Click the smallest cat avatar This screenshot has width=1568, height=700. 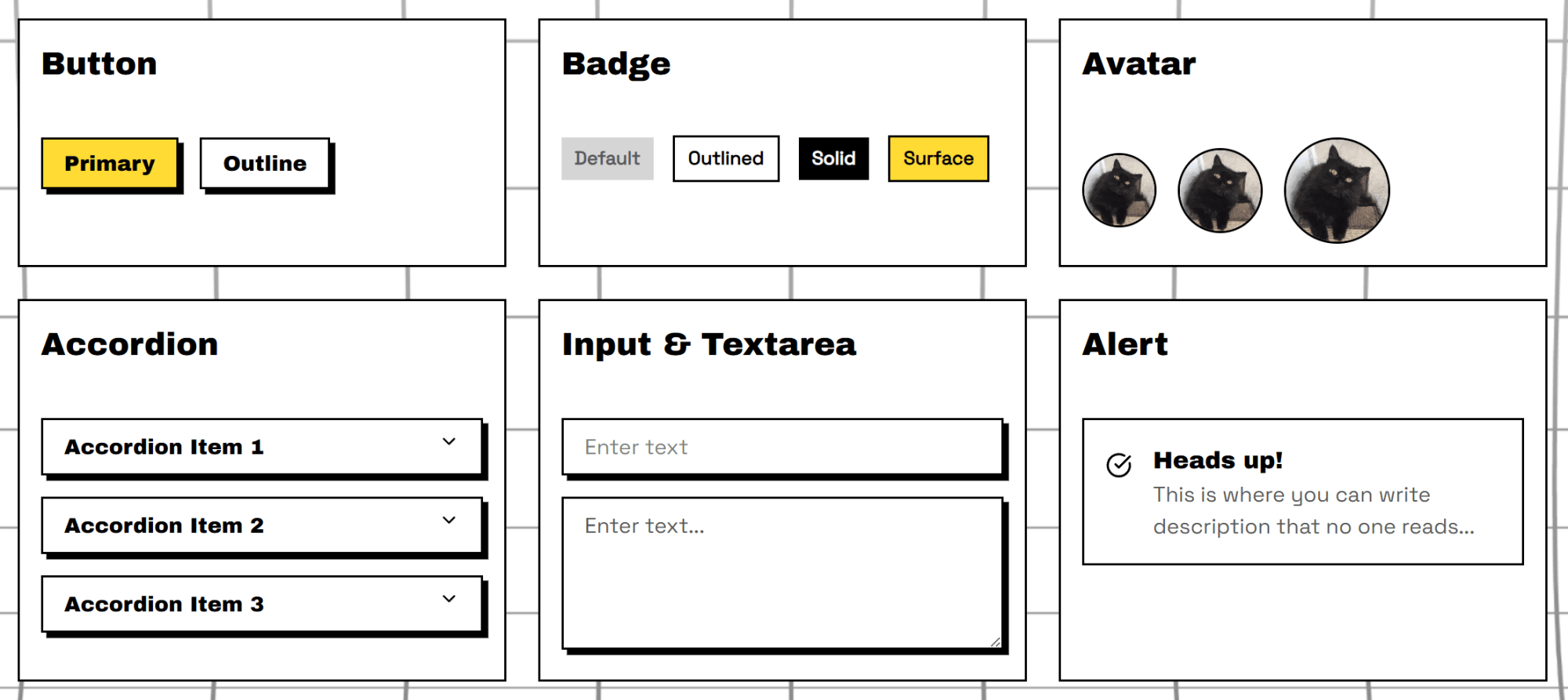[x=1119, y=190]
